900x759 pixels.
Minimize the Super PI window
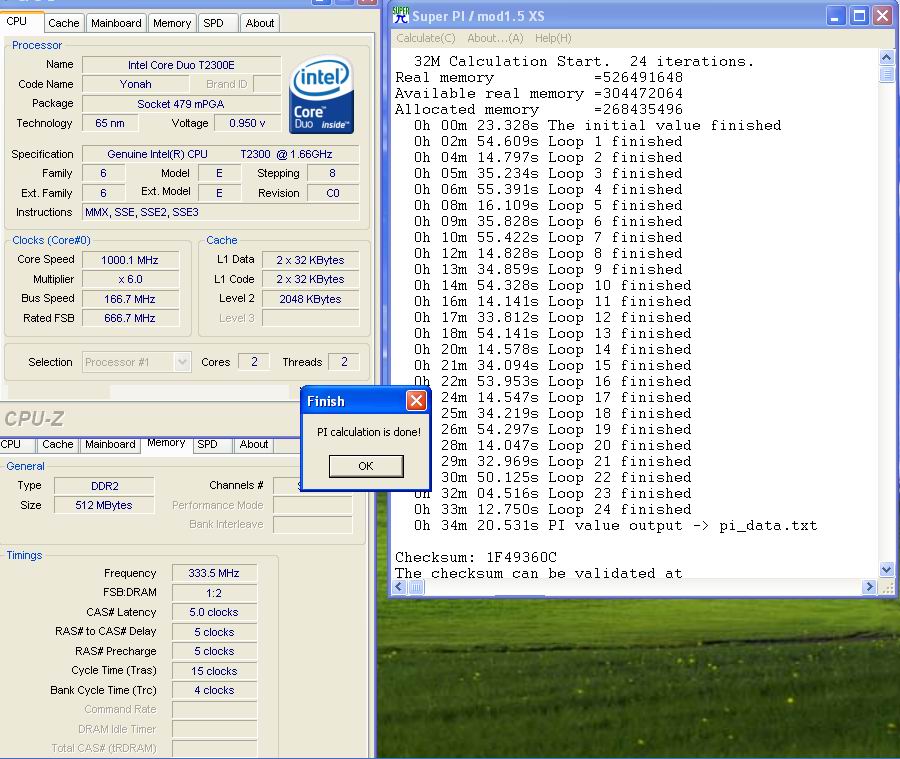click(x=835, y=16)
